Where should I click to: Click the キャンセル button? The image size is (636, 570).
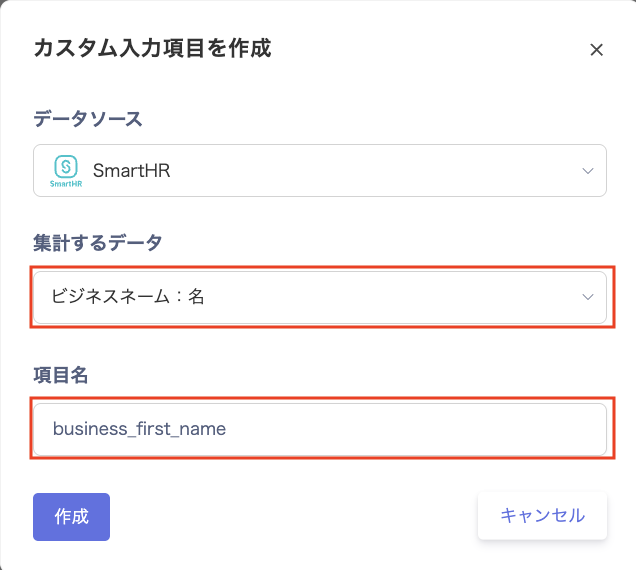(x=542, y=516)
